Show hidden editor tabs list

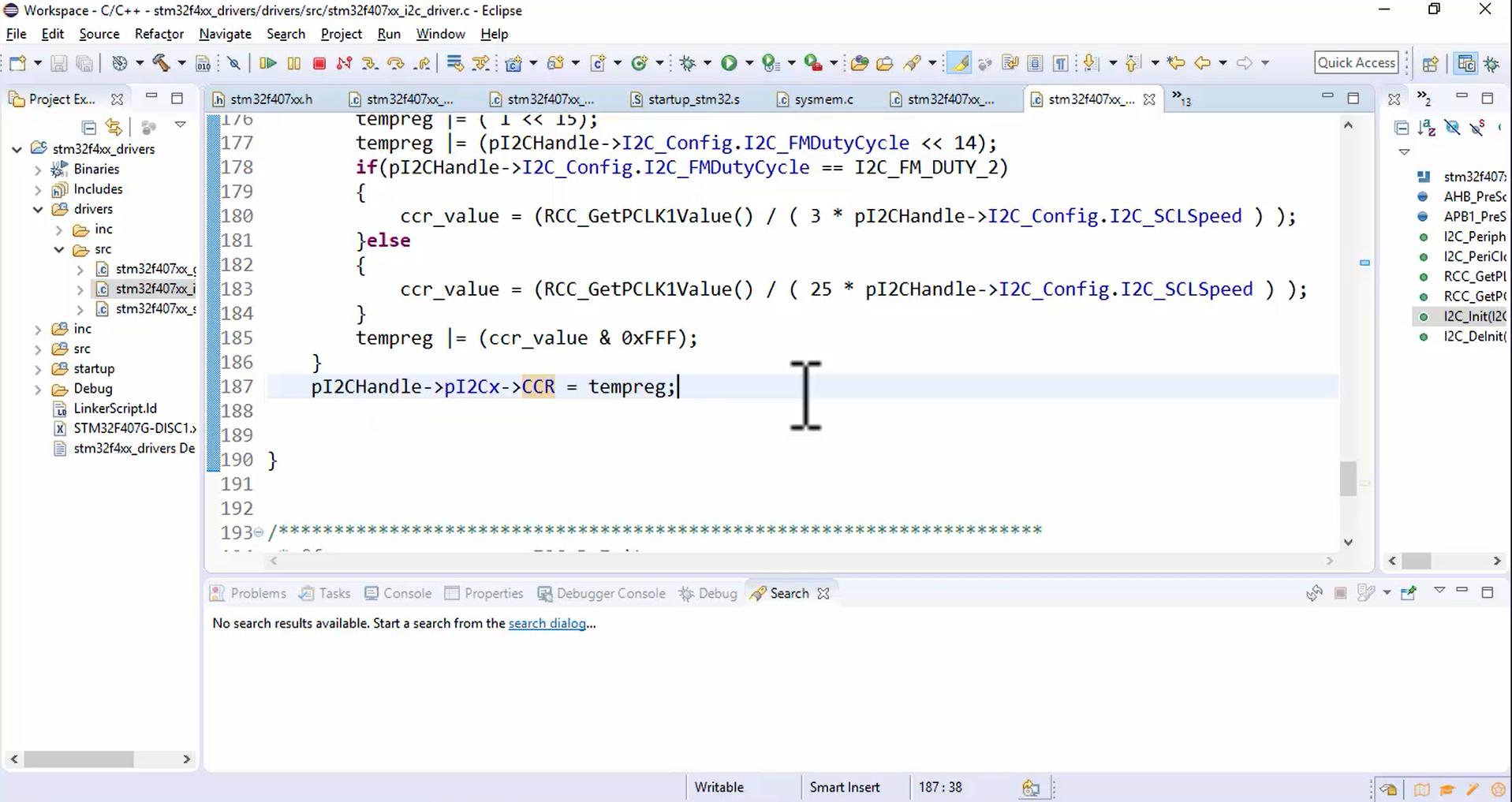click(x=1181, y=99)
